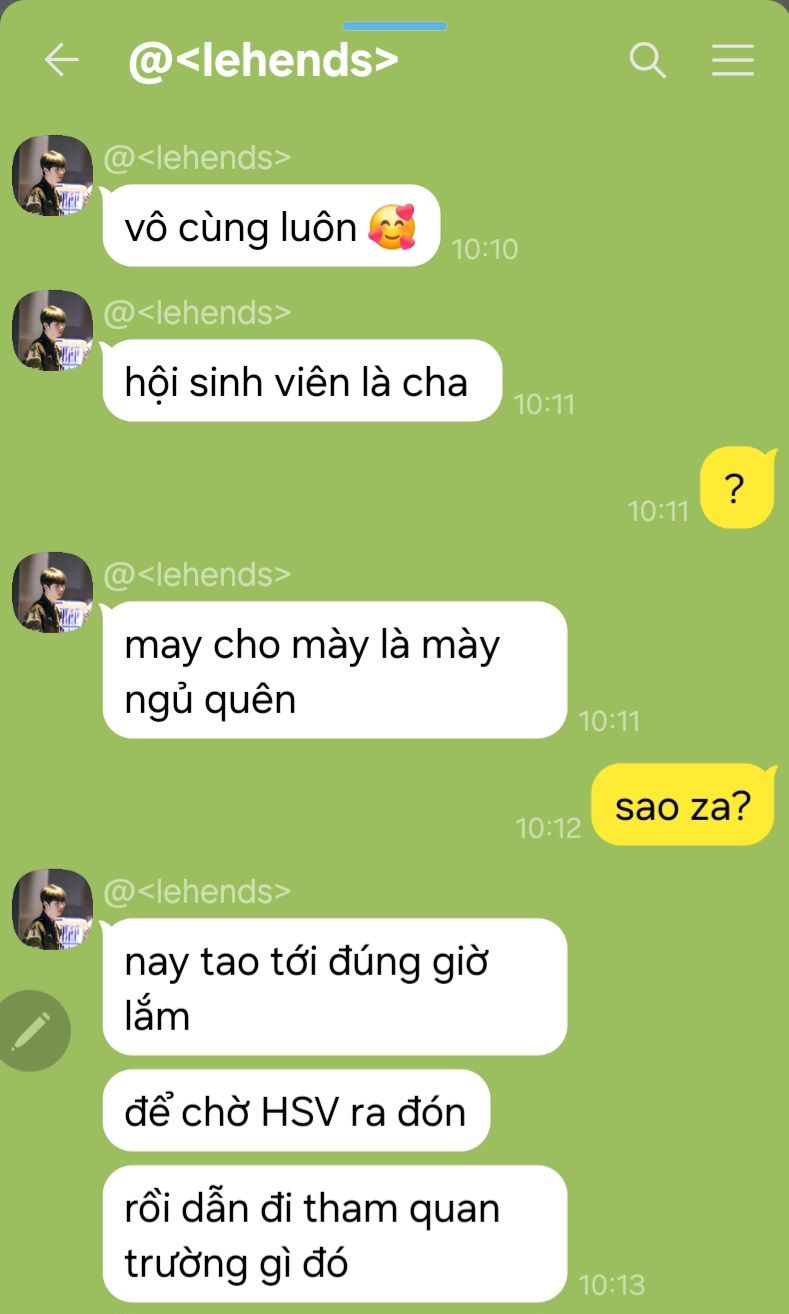
Task: Select "rồi dẫn đi tham quan" message bubble
Action: pos(335,1234)
